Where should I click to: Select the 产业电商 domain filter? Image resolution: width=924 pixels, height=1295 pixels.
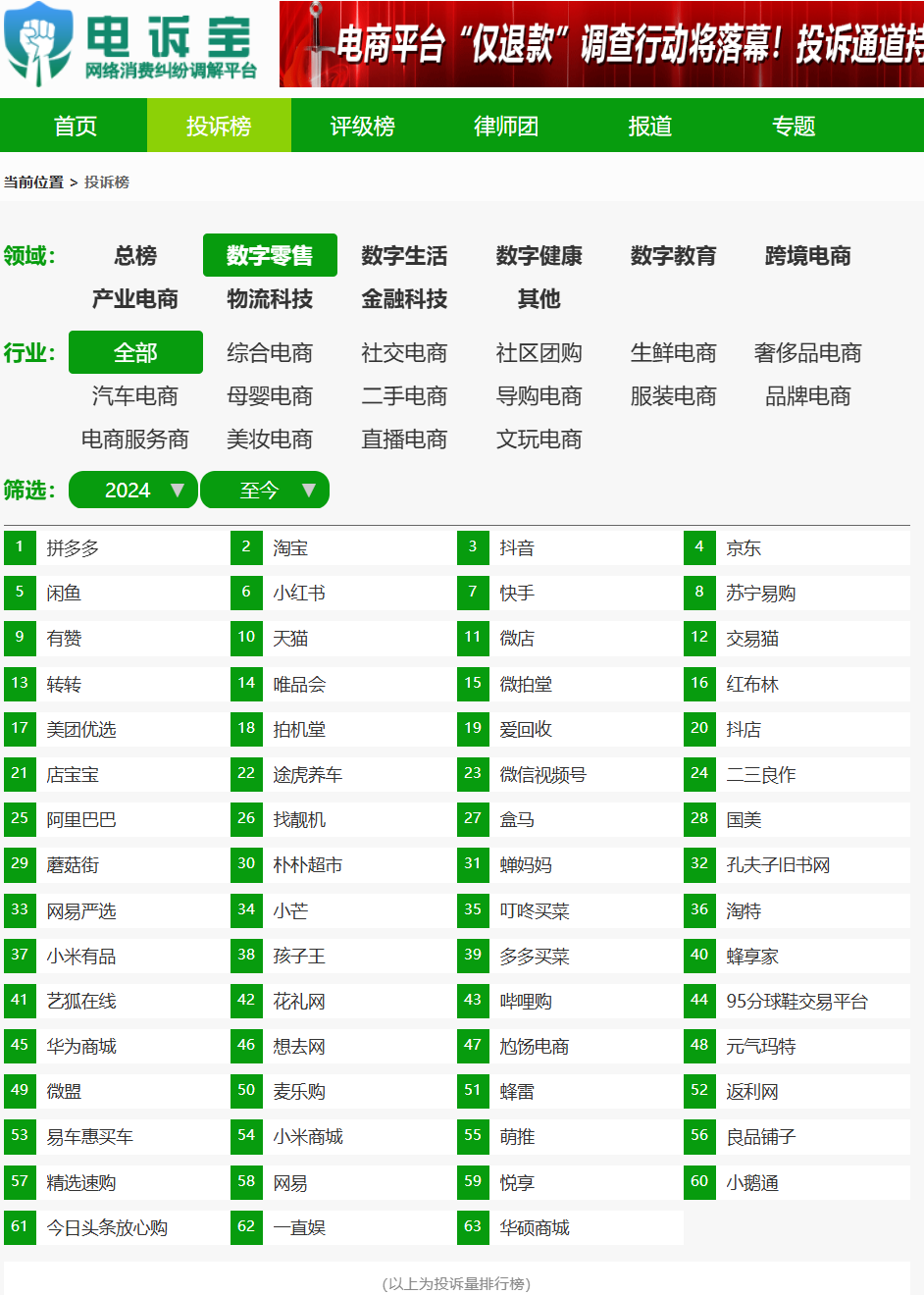[x=135, y=298]
